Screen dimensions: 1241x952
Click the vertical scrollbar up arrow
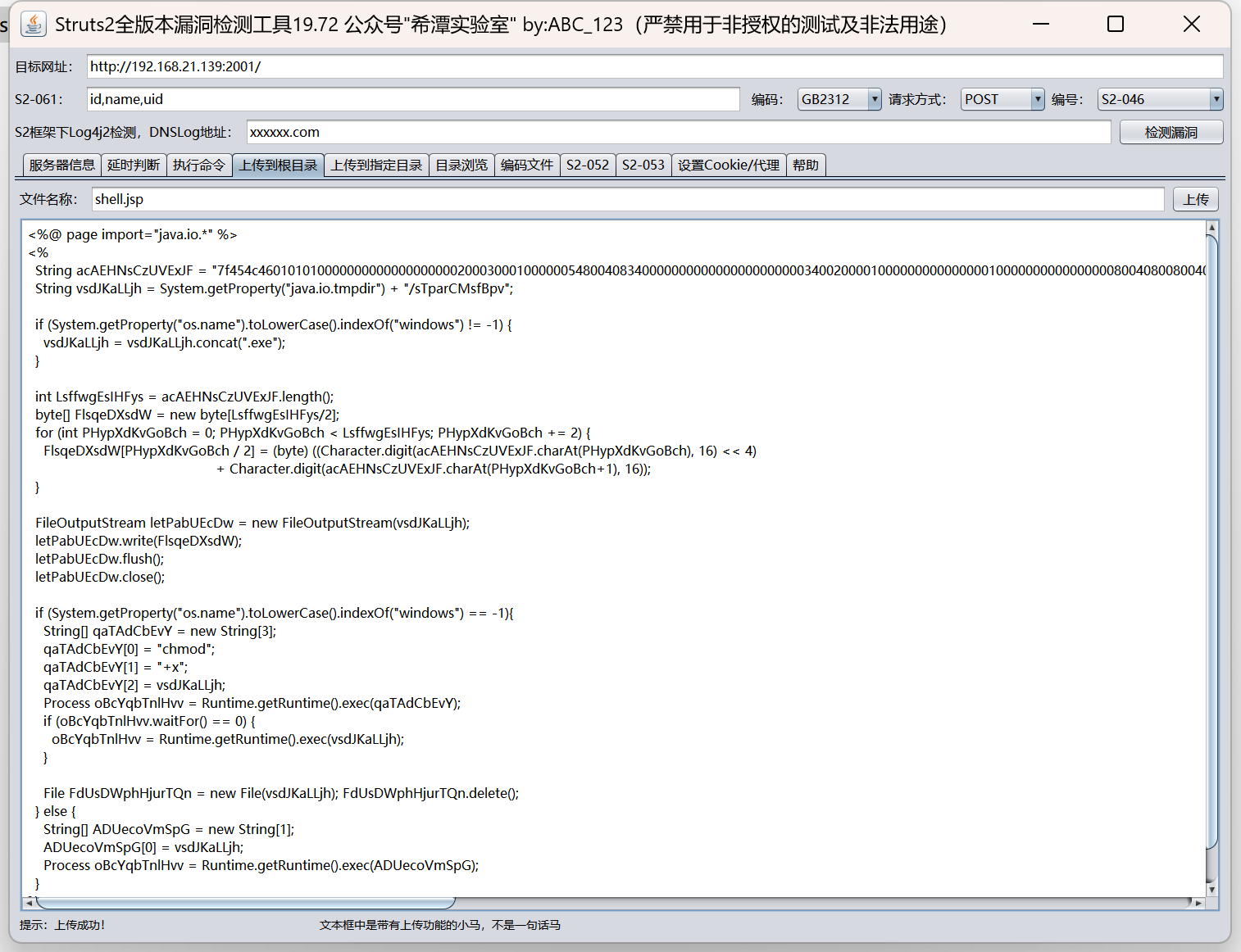1212,228
